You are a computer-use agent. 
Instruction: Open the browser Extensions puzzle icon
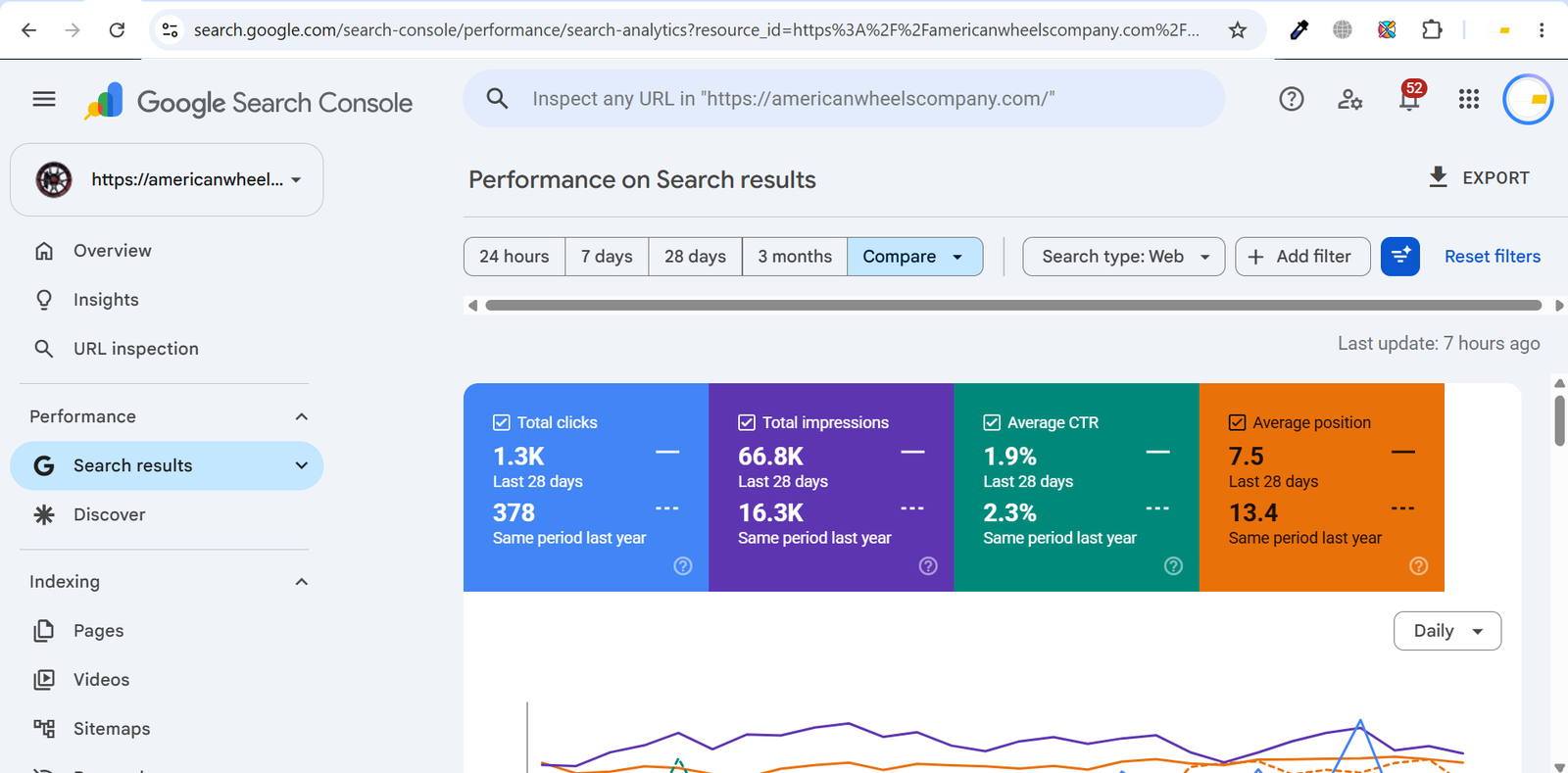pos(1432,30)
